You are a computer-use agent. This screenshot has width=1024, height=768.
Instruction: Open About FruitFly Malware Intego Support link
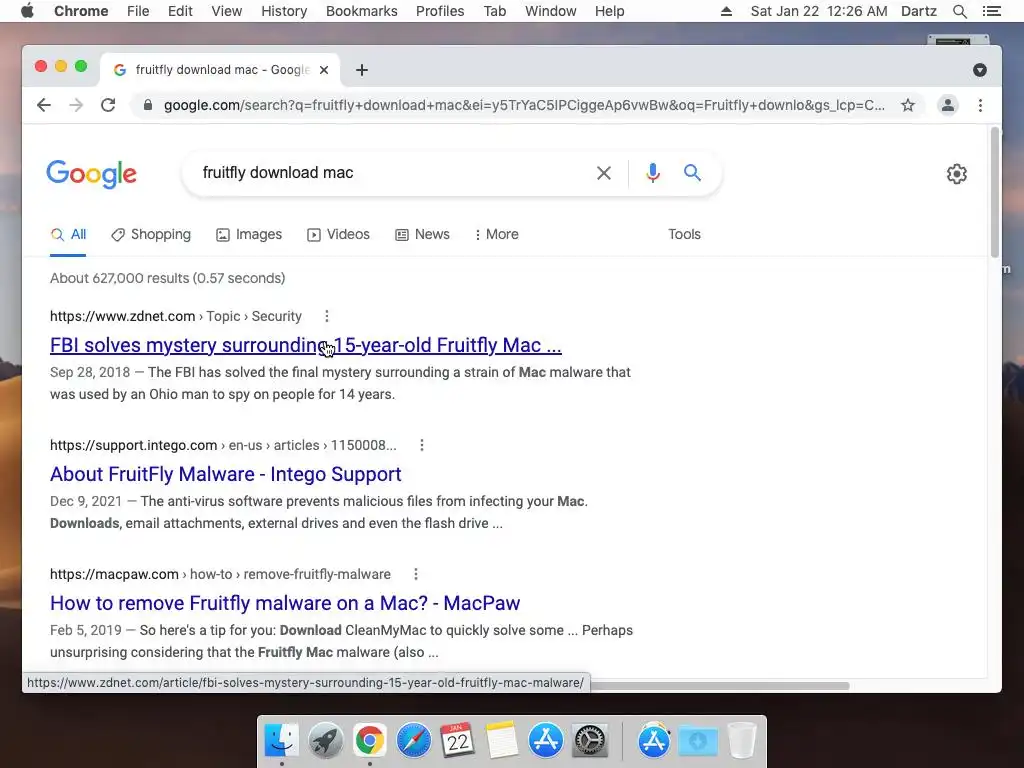pyautogui.click(x=225, y=474)
